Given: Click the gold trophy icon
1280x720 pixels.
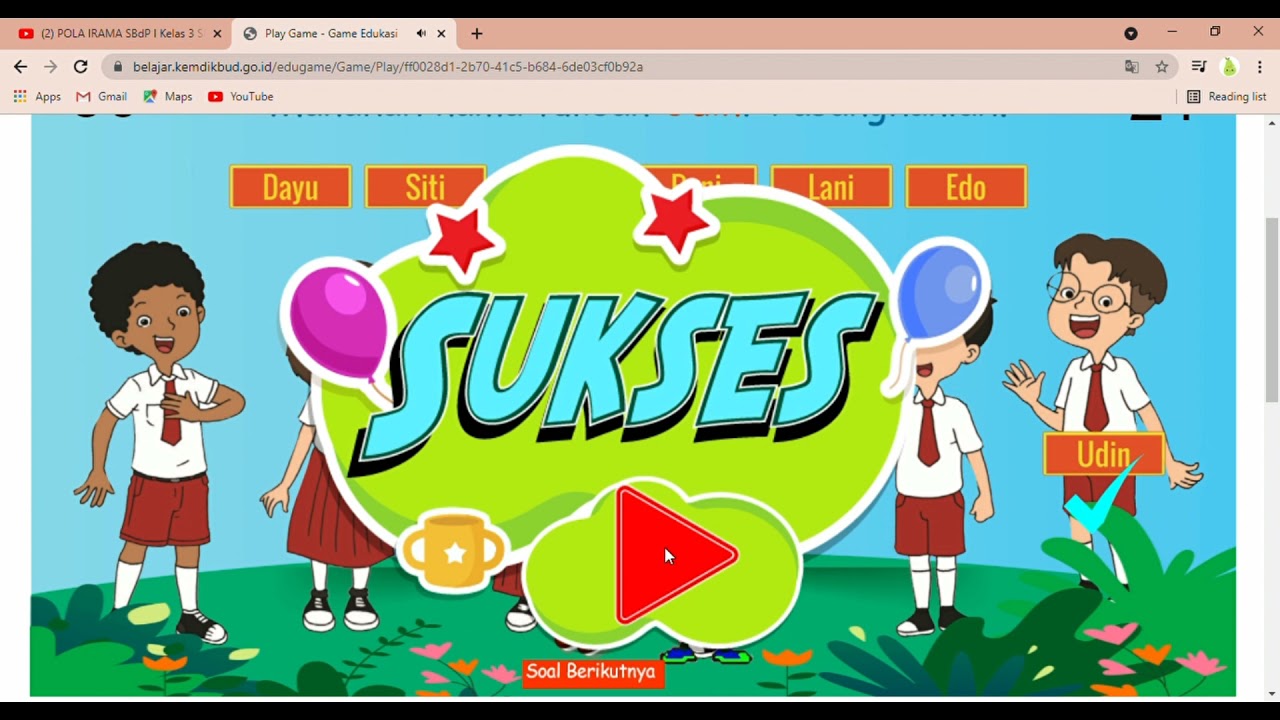Looking at the screenshot, I should 454,552.
